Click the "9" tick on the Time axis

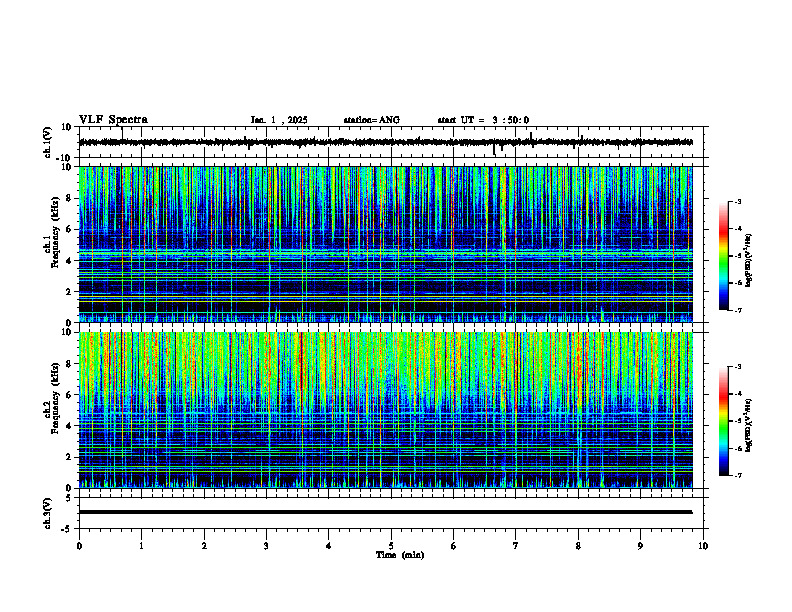(641, 546)
